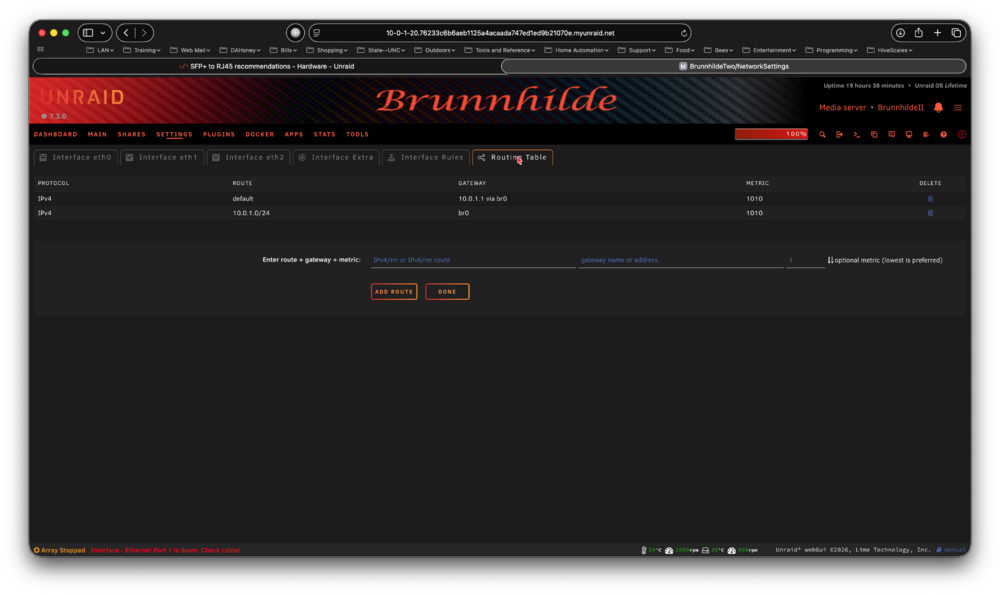
Task: Open the Dashboard menu
Action: (x=55, y=135)
